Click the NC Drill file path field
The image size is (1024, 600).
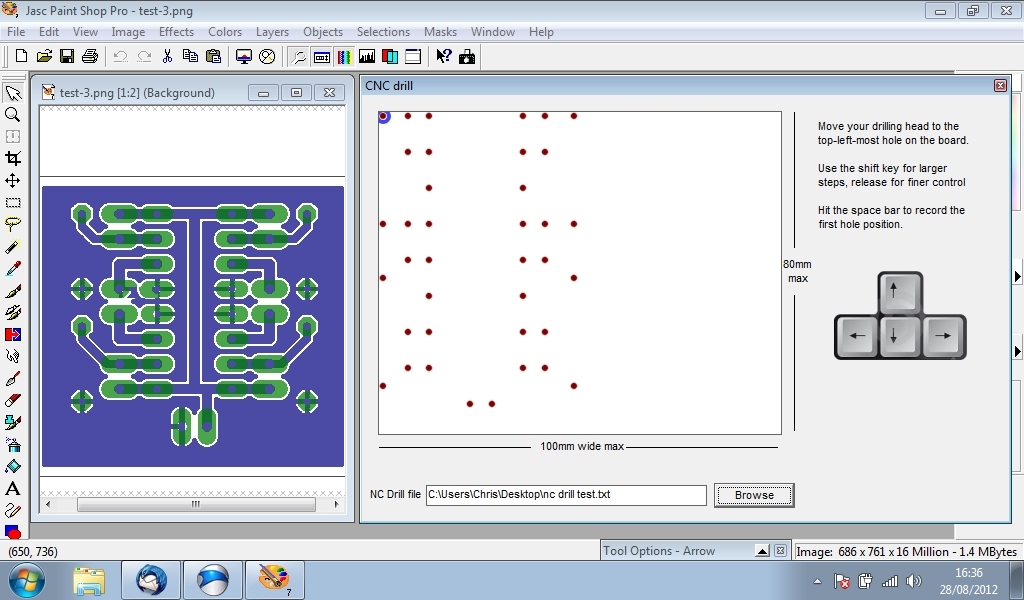click(x=565, y=494)
